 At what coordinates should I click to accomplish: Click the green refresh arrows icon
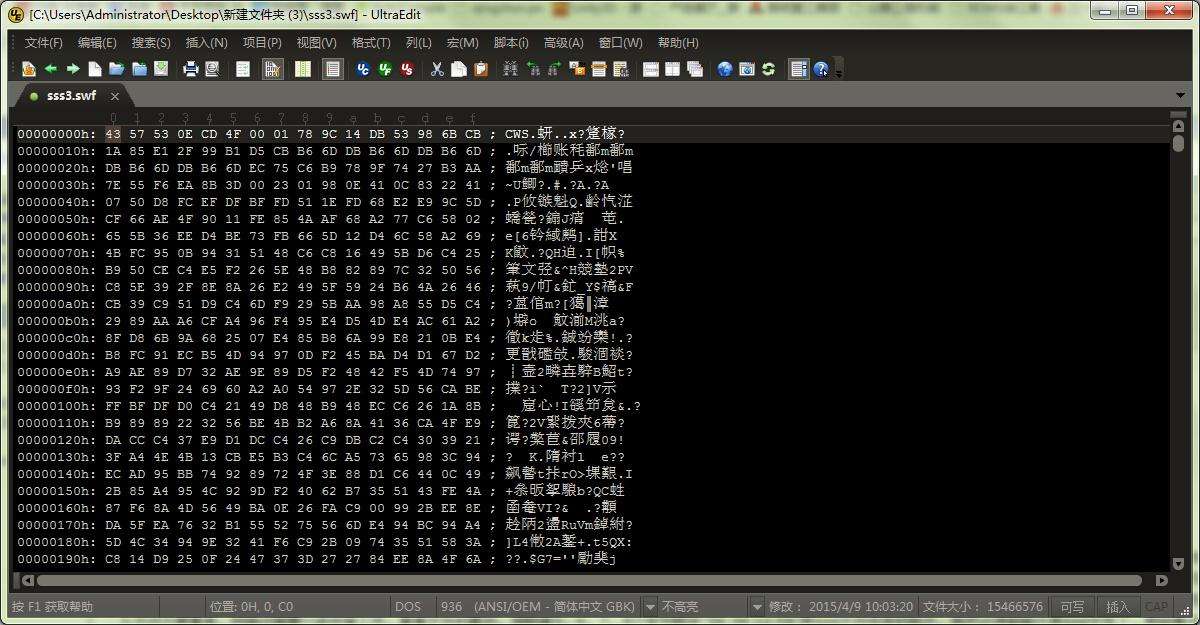(769, 69)
